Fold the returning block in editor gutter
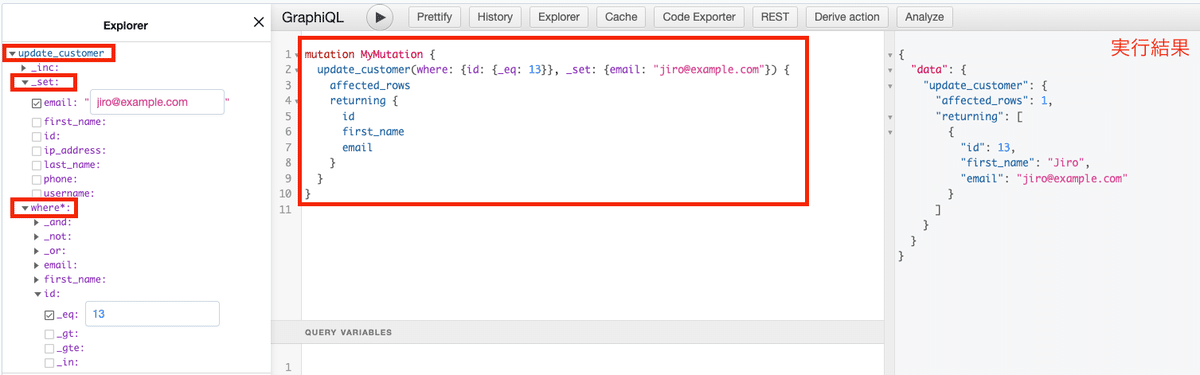The width and height of the screenshot is (1200, 375). pos(298,101)
